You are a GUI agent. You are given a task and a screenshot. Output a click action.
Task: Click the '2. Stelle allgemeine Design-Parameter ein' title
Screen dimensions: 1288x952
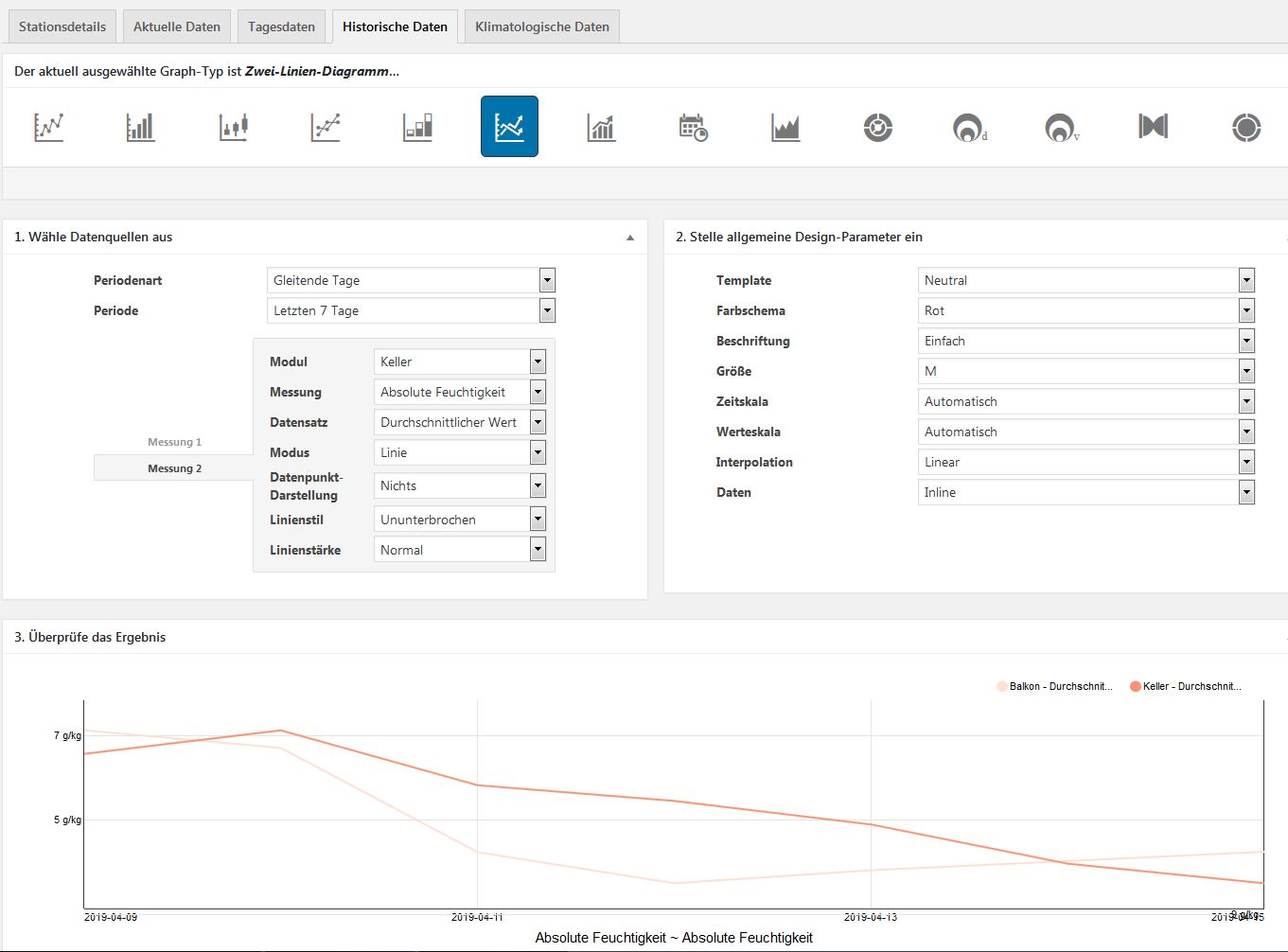coord(799,237)
